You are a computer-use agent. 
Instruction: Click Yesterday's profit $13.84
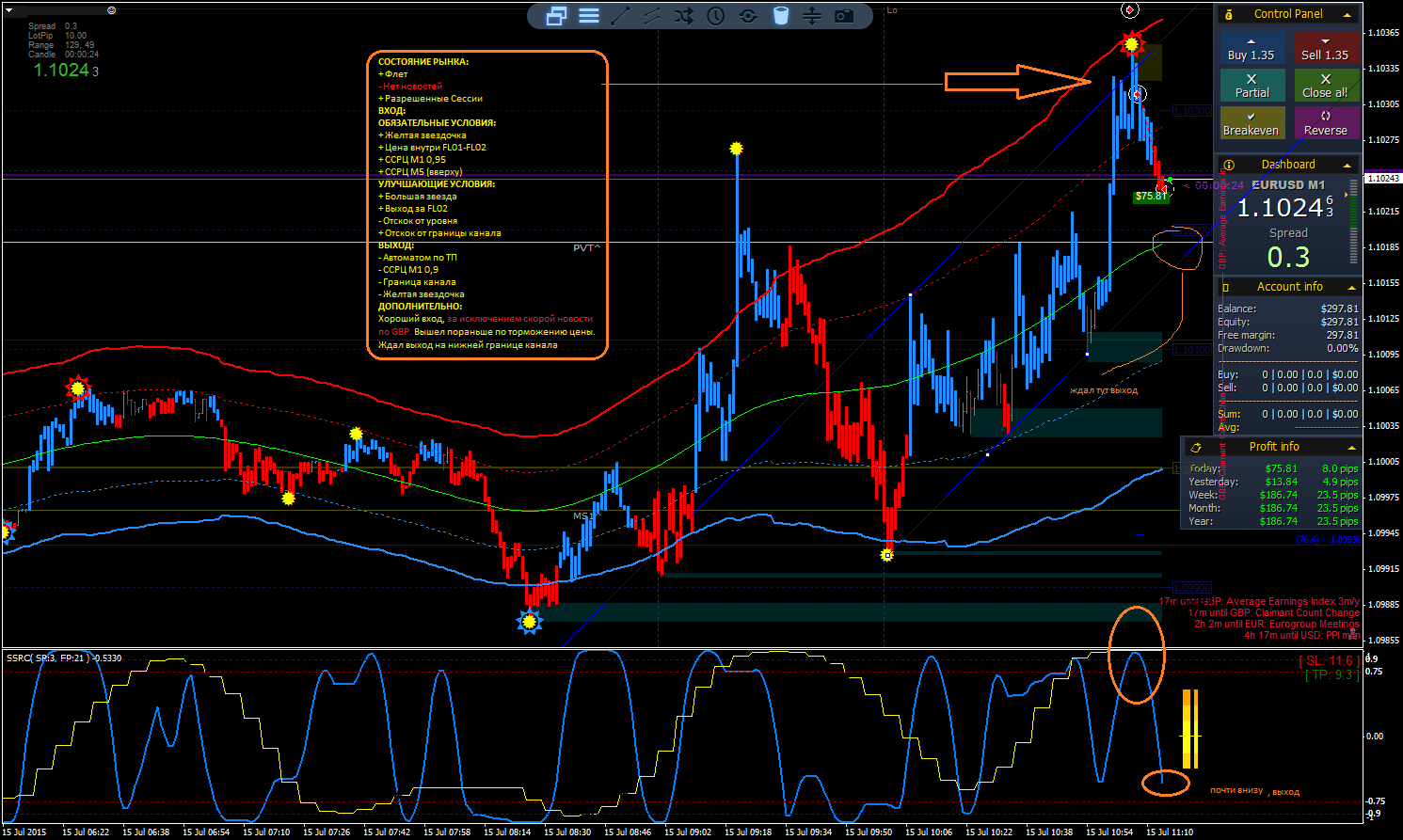(x=1281, y=482)
